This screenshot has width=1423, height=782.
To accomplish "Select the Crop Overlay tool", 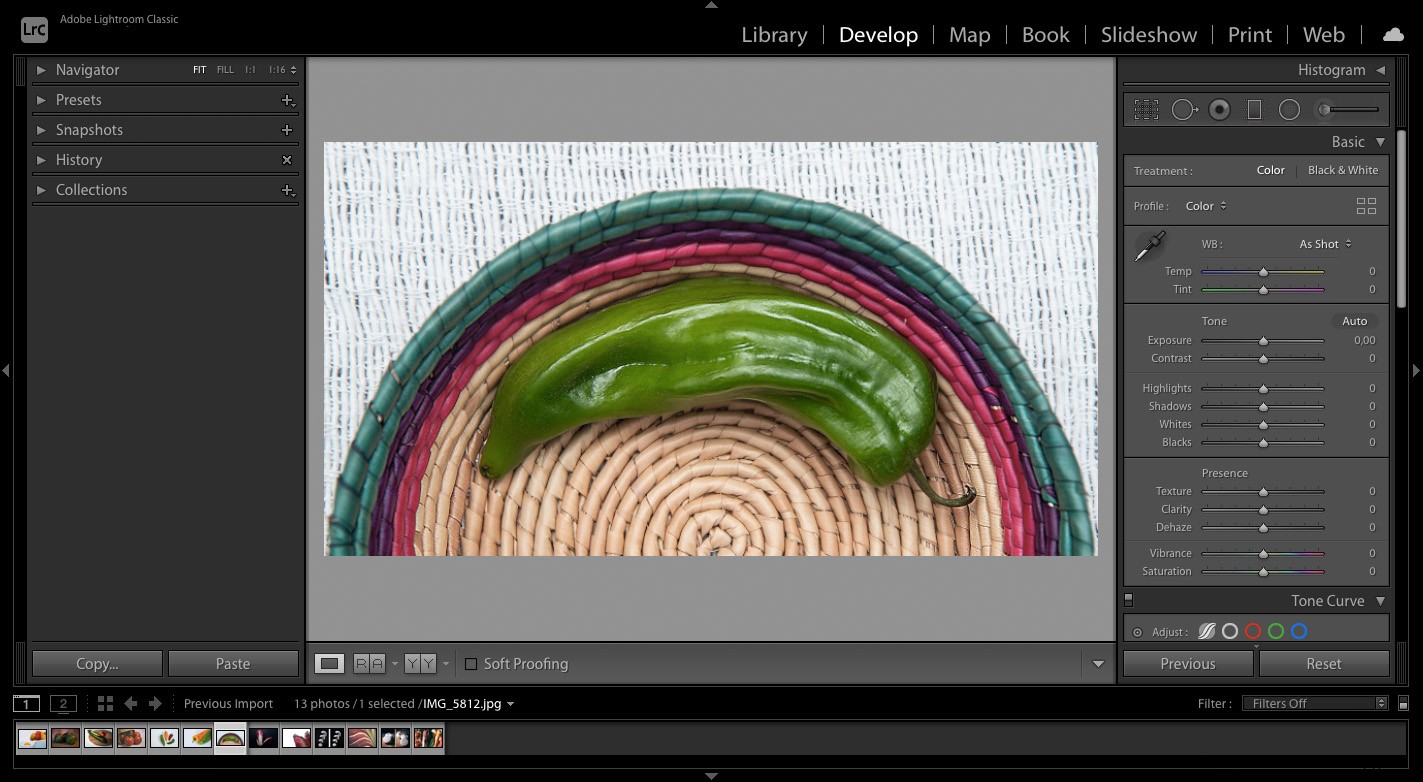I will click(1146, 109).
